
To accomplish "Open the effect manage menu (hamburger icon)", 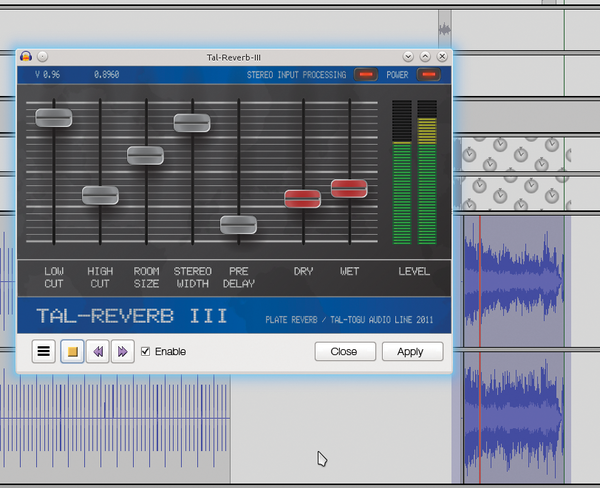I will tap(44, 351).
